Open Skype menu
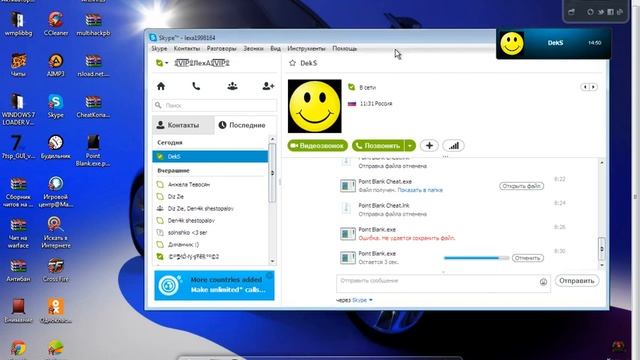This screenshot has width=640, height=360. click(x=159, y=49)
